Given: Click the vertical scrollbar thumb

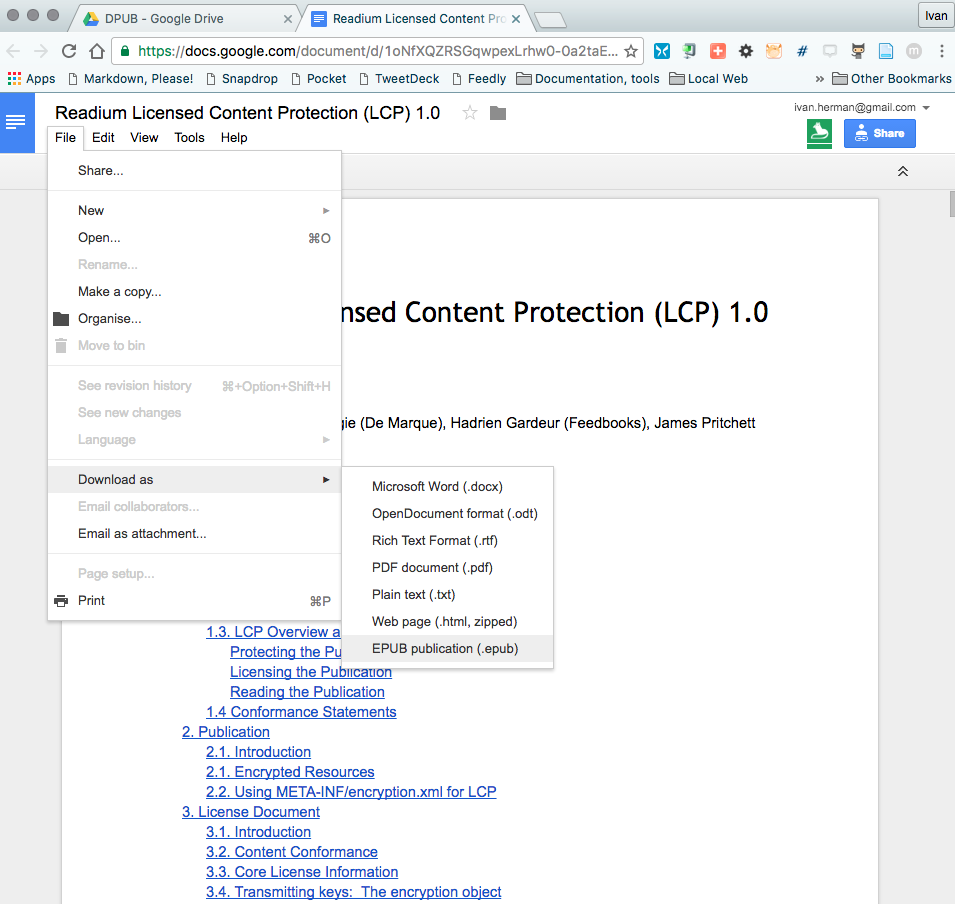Looking at the screenshot, I should pos(952,204).
